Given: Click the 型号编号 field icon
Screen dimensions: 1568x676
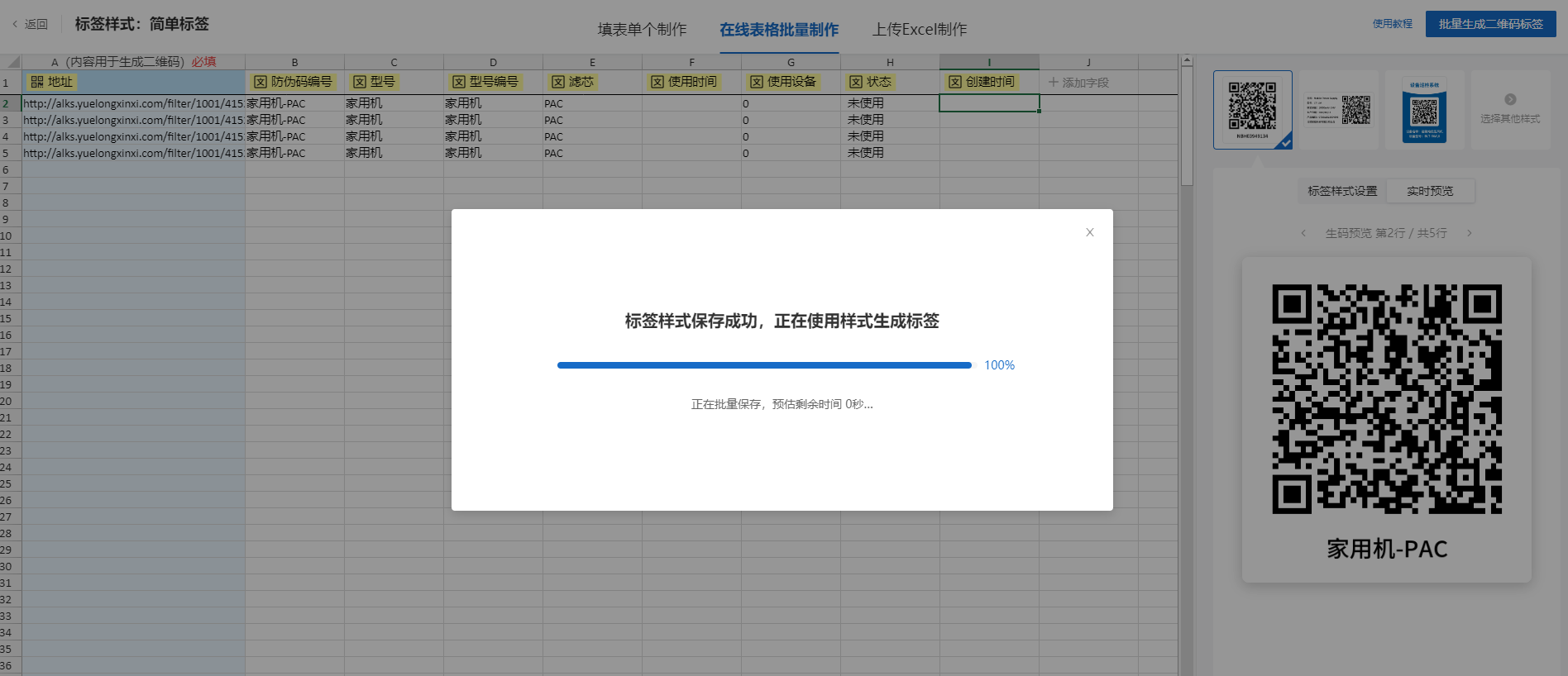Looking at the screenshot, I should [x=459, y=82].
